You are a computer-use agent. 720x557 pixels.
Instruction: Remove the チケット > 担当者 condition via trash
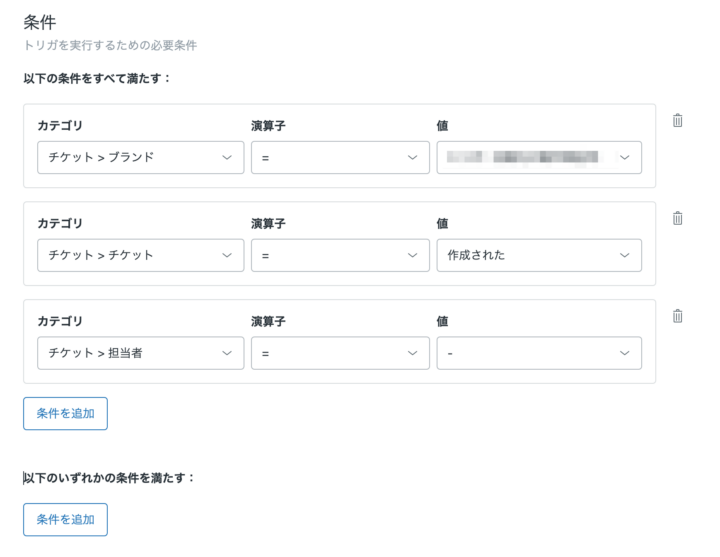pos(677,316)
